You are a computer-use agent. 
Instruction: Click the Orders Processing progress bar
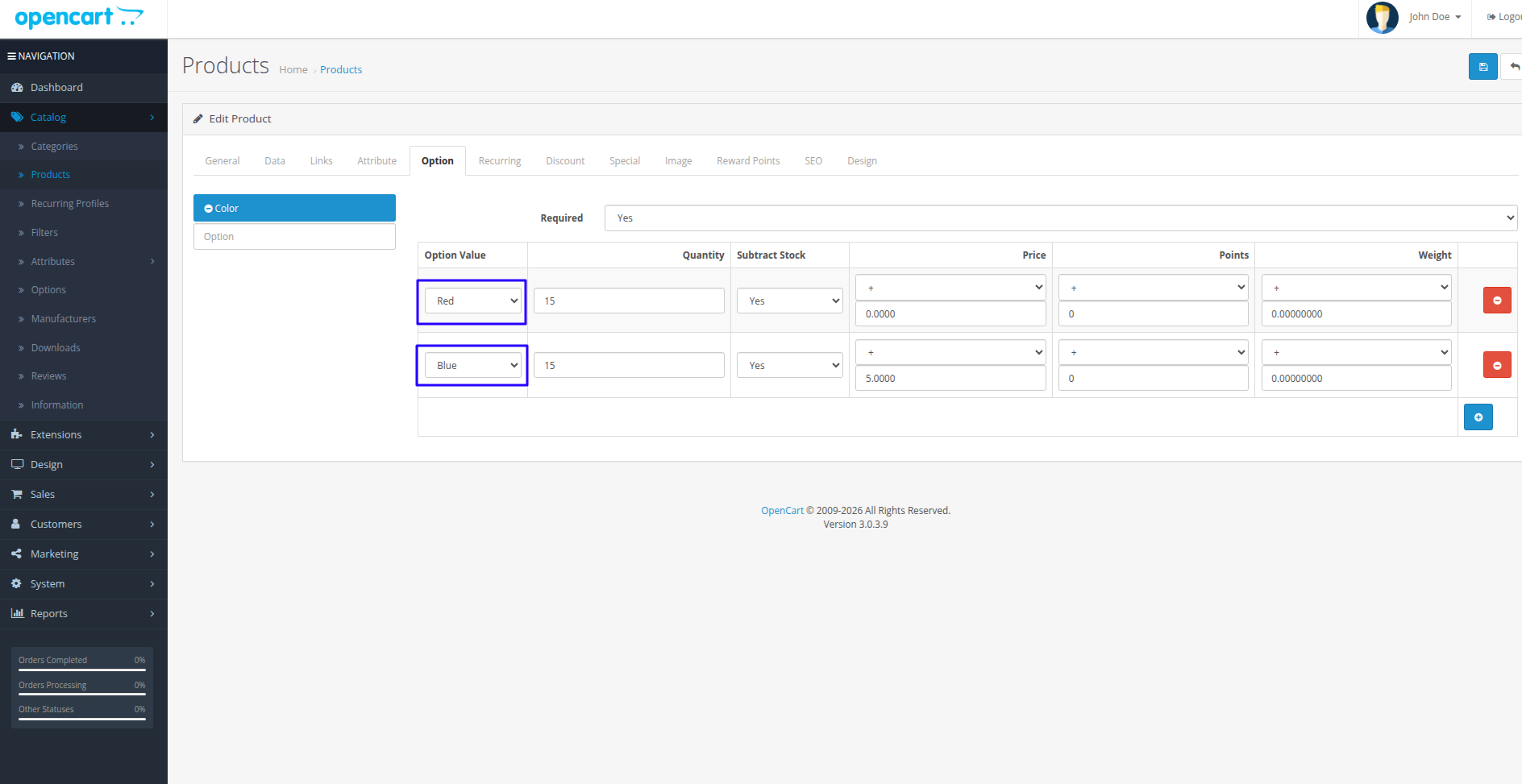click(x=82, y=695)
